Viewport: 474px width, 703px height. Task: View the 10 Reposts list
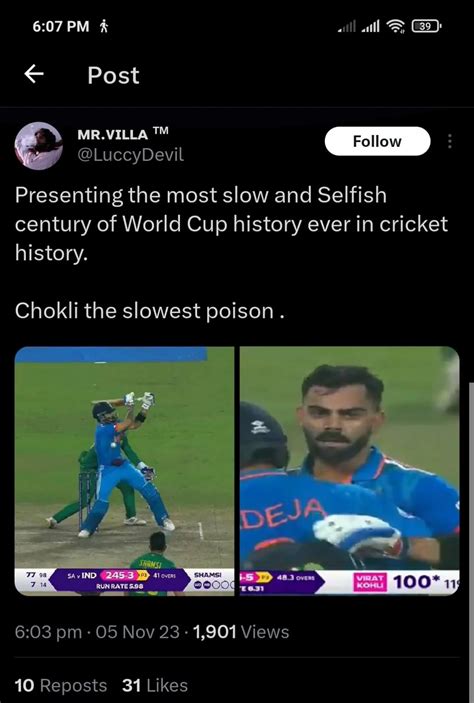click(x=61, y=685)
